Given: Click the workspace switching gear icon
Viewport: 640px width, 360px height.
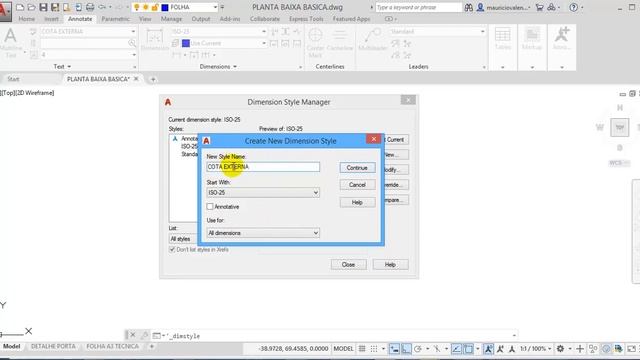Looking at the screenshot, I should point(560,349).
